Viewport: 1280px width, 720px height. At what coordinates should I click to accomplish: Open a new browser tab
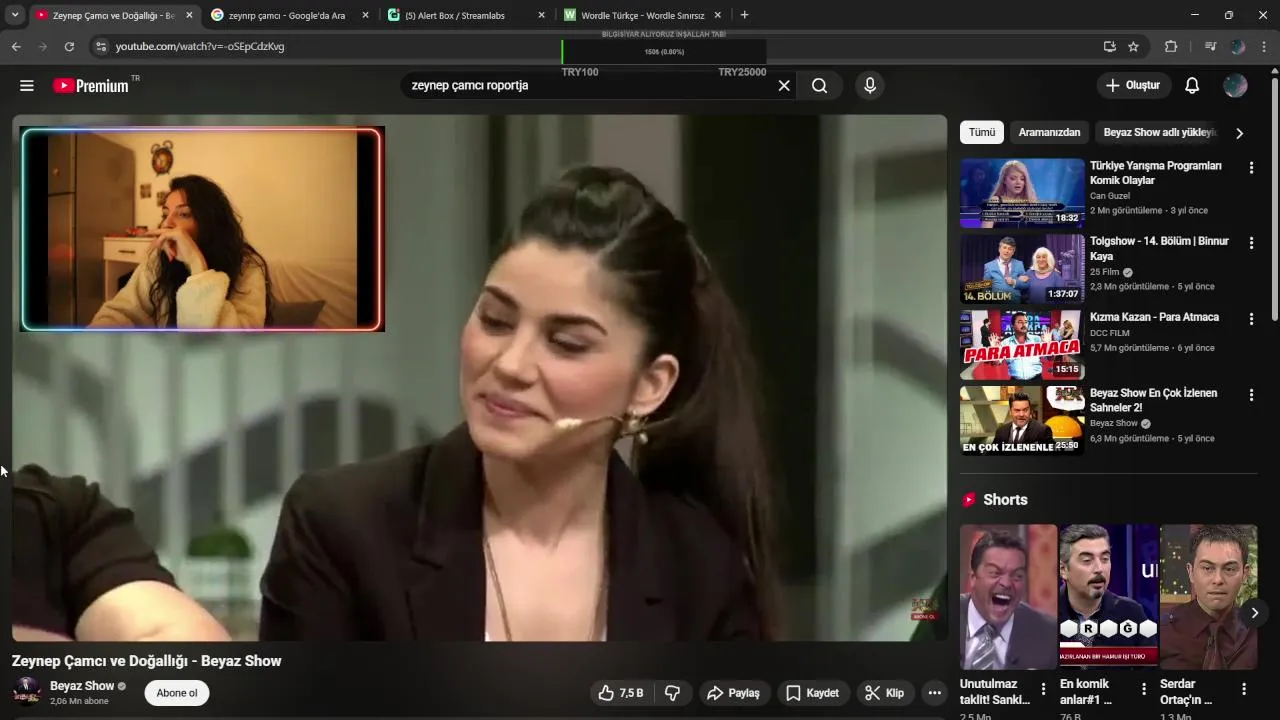(x=744, y=15)
